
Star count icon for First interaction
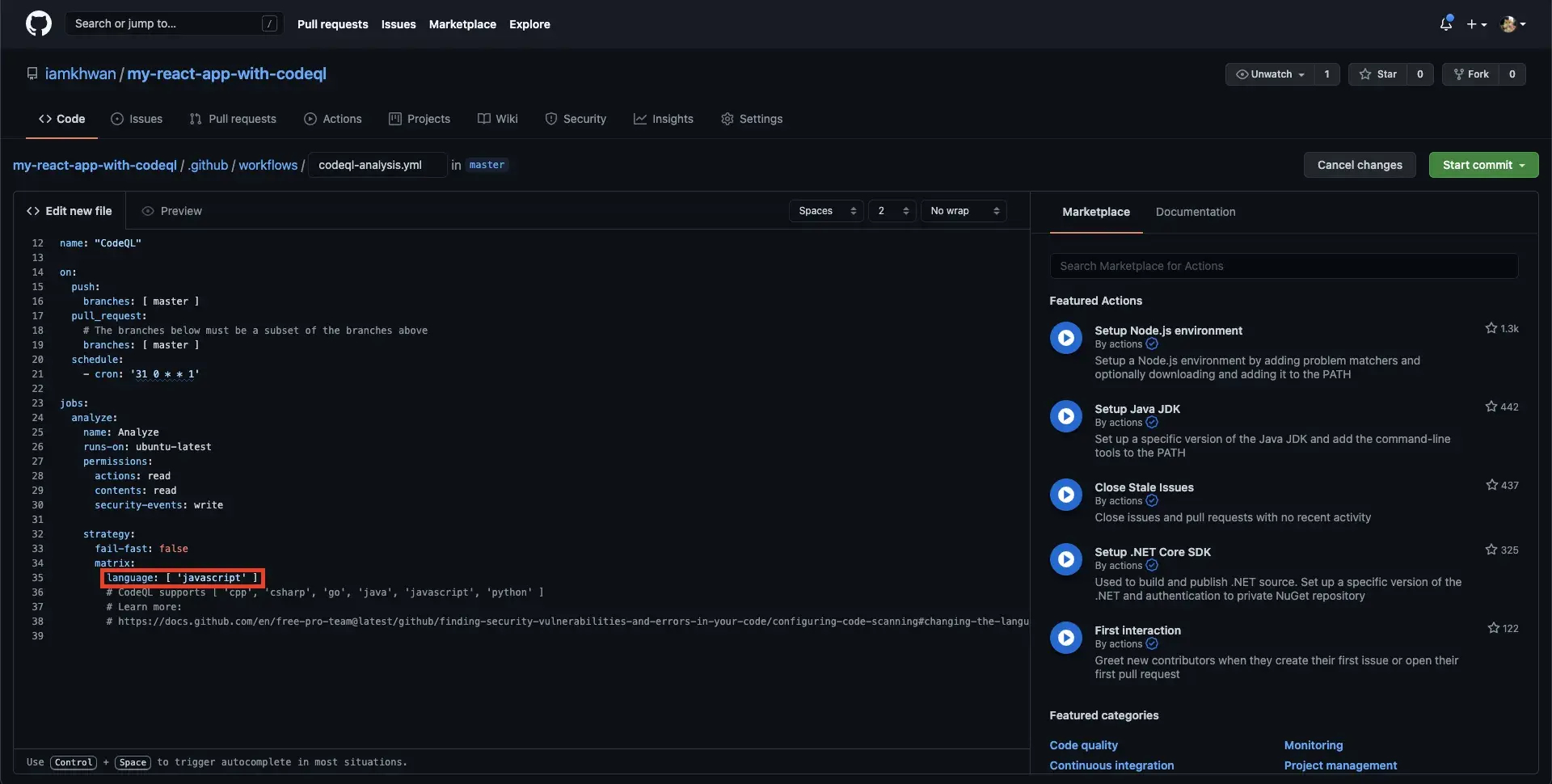(x=1493, y=628)
